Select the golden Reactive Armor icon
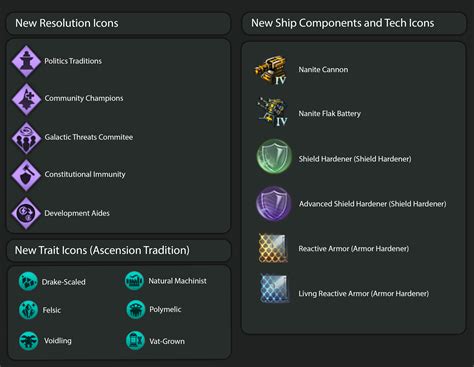This screenshot has width=474, height=367. (273, 248)
